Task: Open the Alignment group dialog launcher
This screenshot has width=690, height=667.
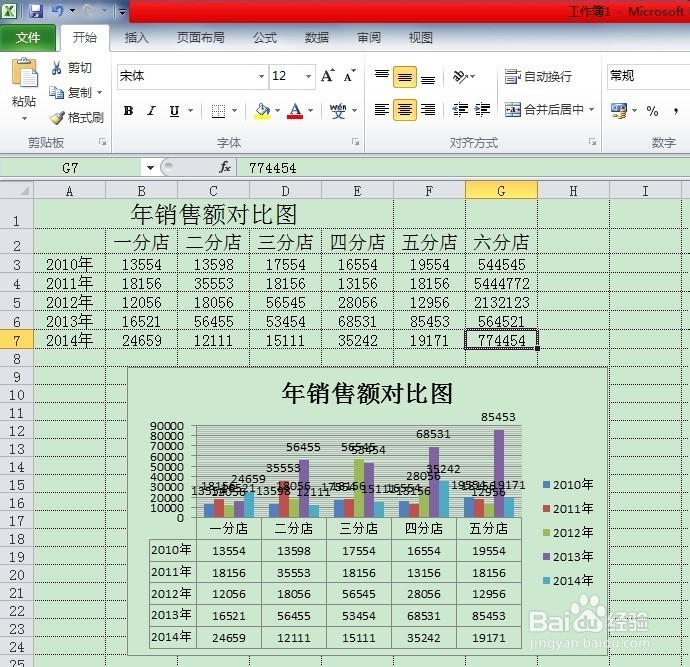Action: click(592, 142)
